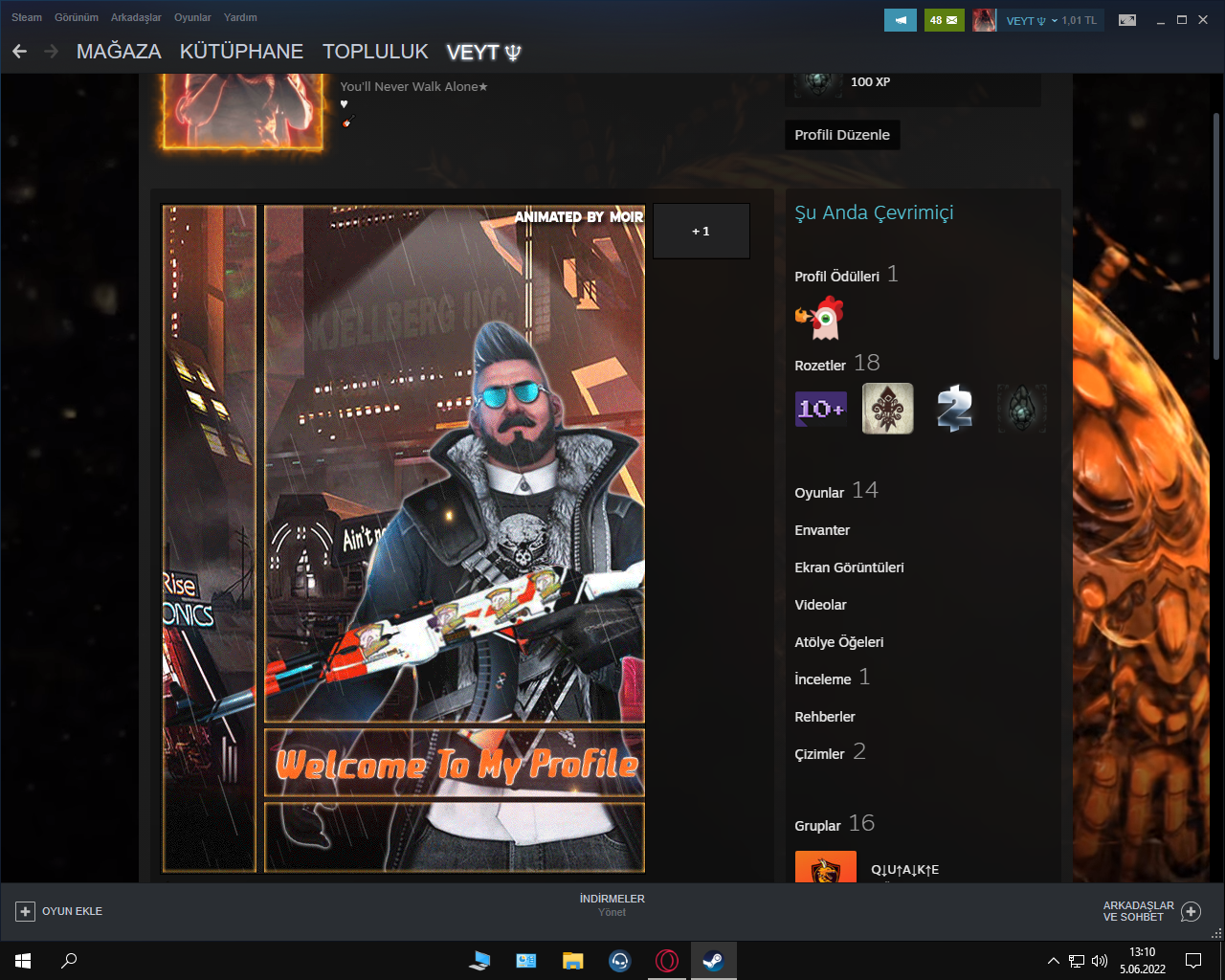Click the small account avatar in title bar

984,20
